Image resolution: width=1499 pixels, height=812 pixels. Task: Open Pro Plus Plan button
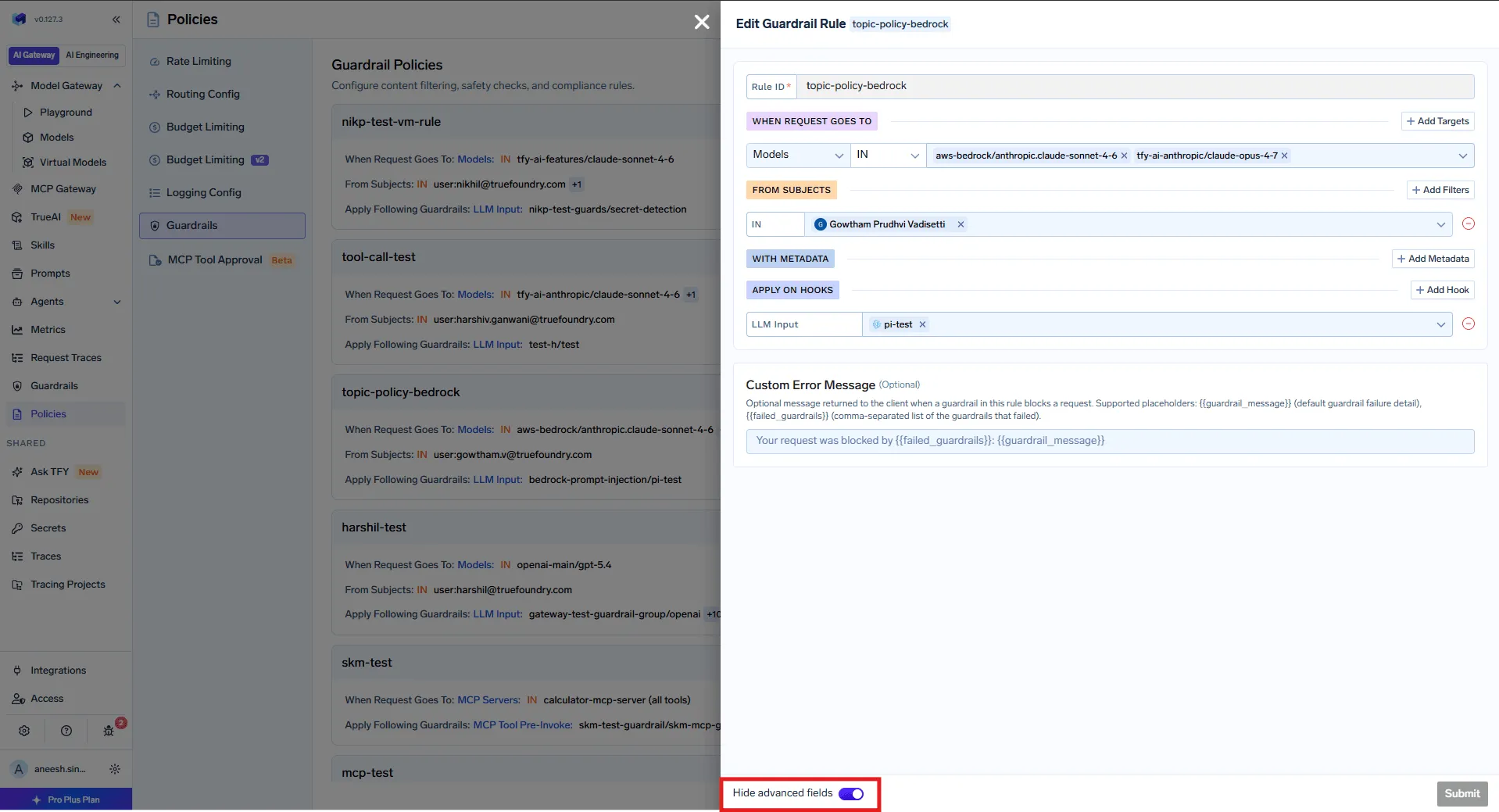pos(66,799)
